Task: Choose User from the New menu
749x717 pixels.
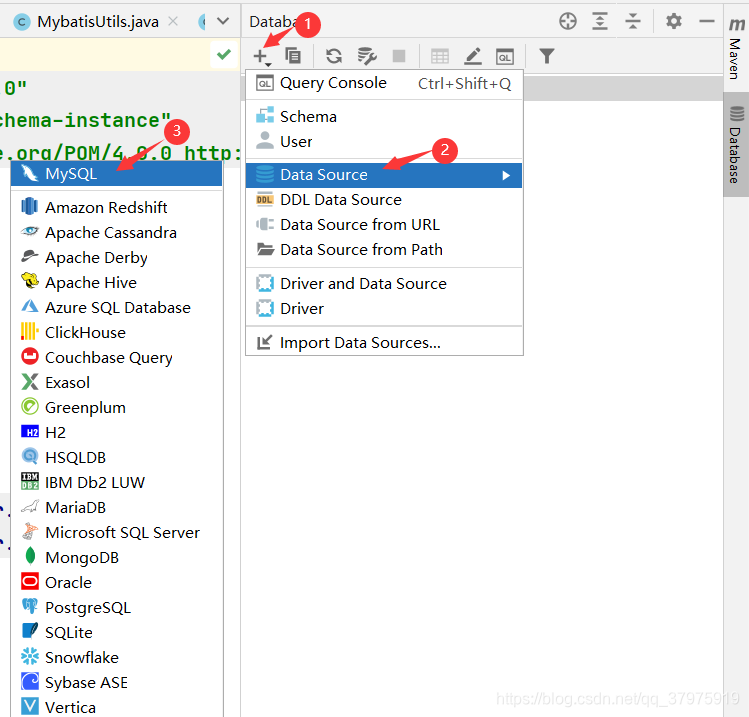Action: (384, 142)
